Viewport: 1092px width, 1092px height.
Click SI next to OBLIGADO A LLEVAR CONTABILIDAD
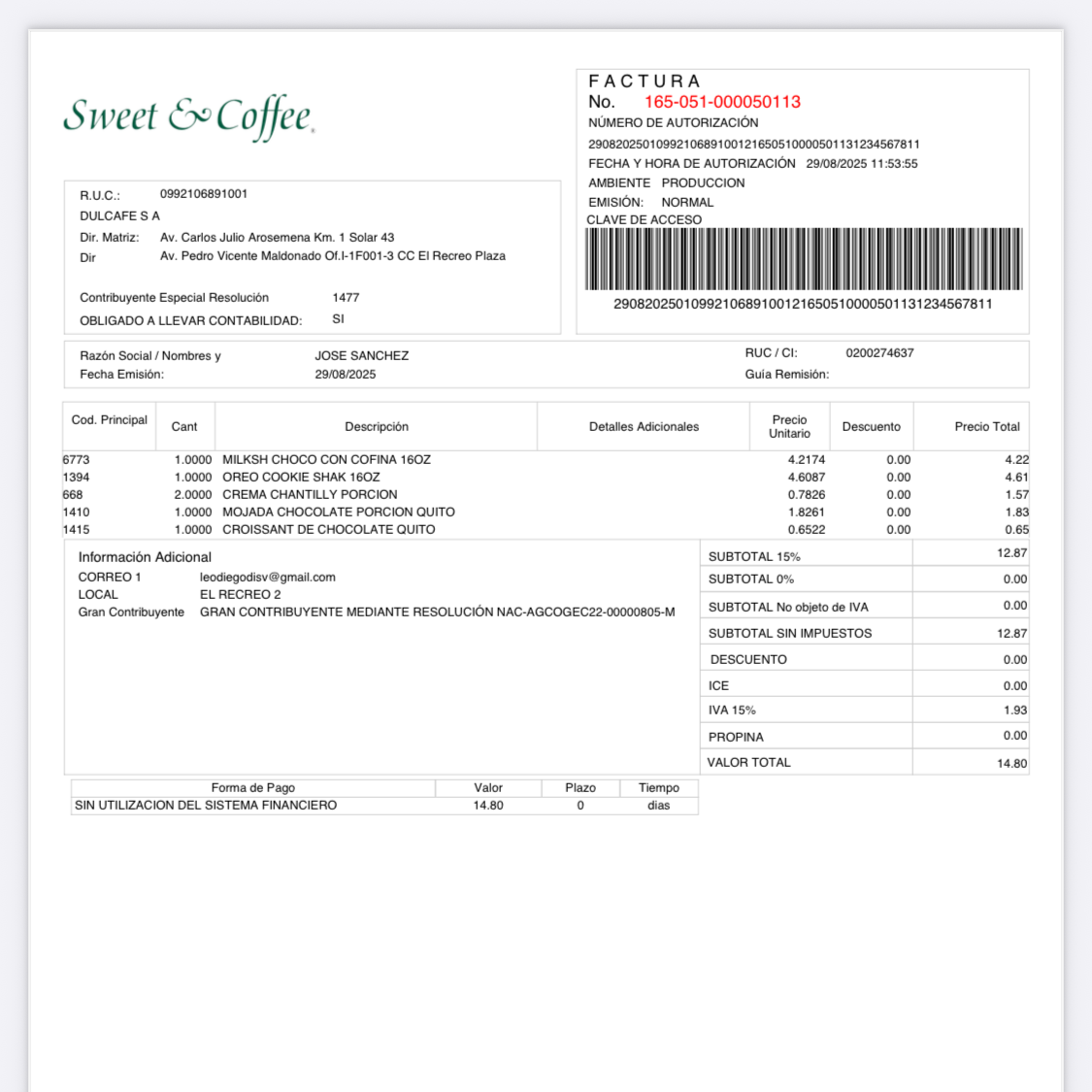pyautogui.click(x=339, y=319)
